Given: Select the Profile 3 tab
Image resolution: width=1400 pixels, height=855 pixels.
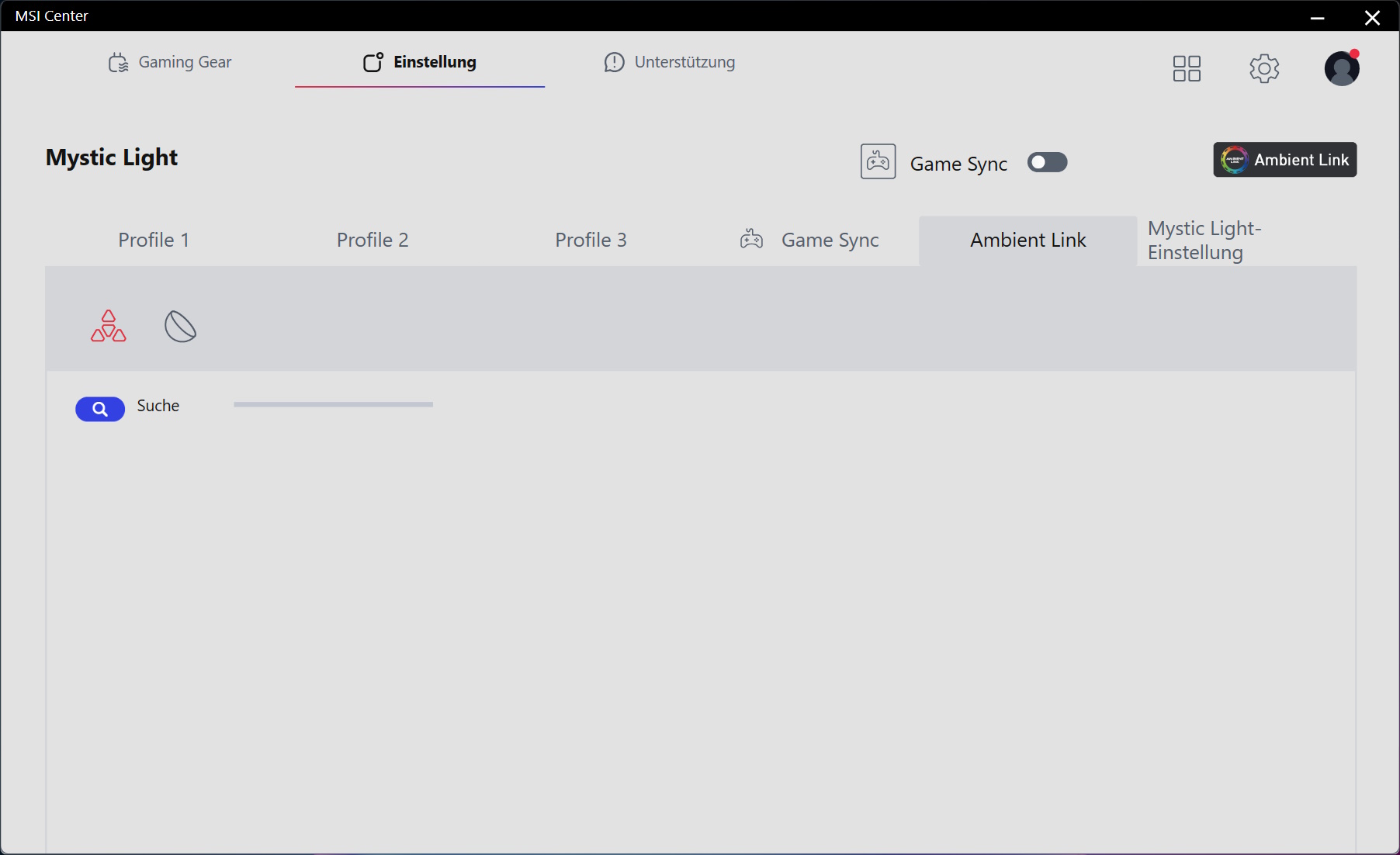Looking at the screenshot, I should [591, 241].
